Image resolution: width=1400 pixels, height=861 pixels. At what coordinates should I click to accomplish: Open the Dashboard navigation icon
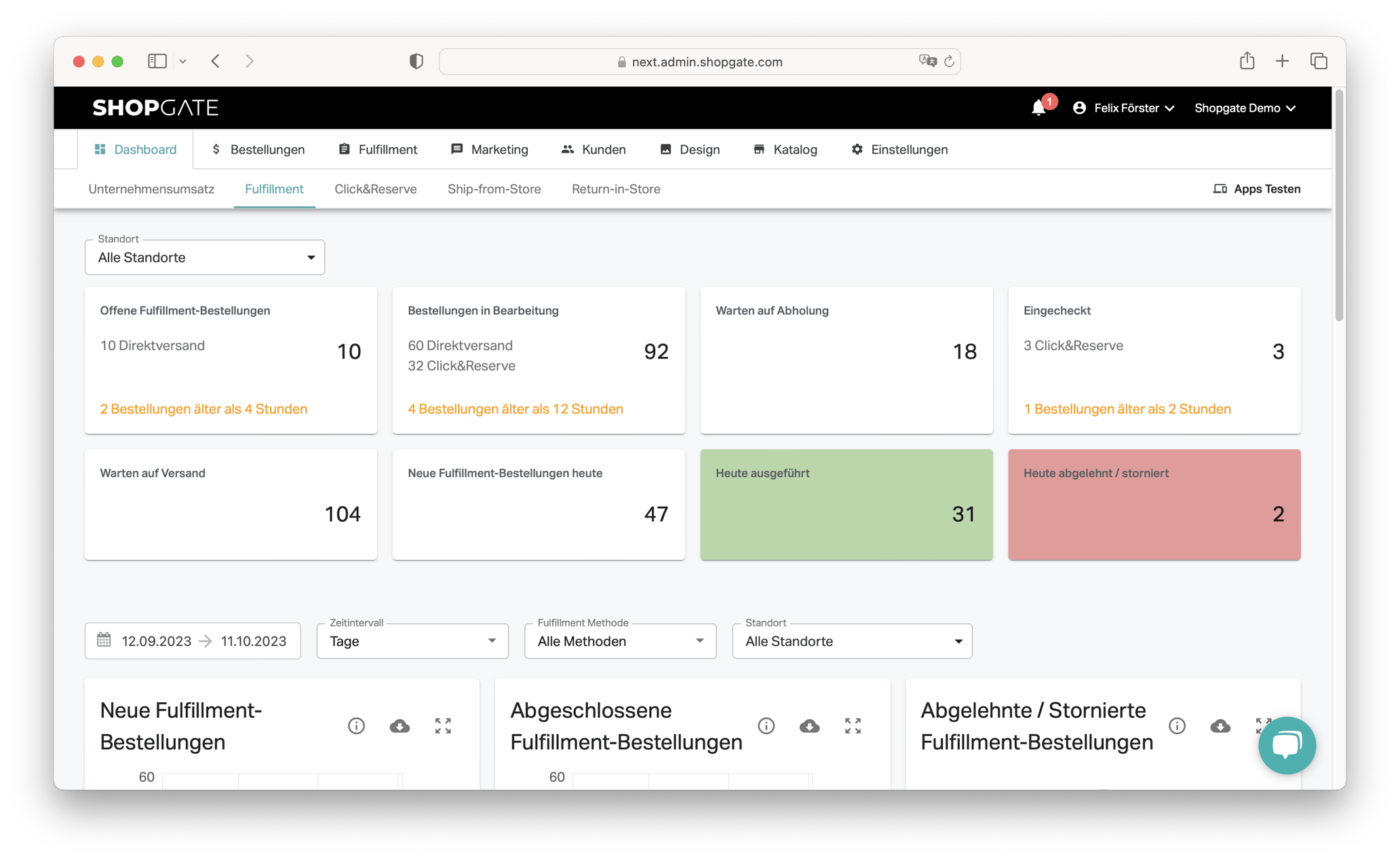pyautogui.click(x=100, y=149)
